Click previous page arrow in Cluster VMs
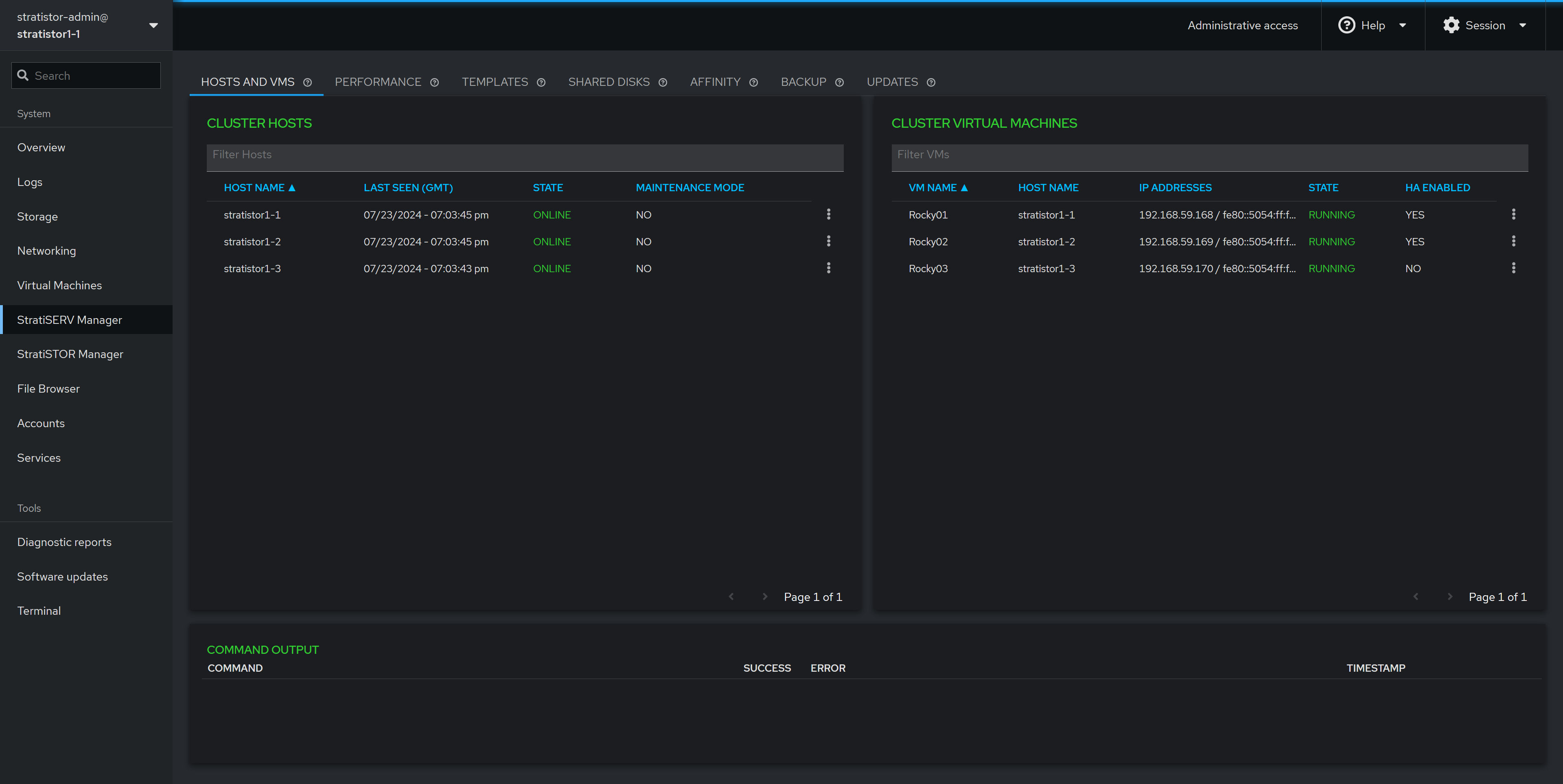 tap(1416, 596)
